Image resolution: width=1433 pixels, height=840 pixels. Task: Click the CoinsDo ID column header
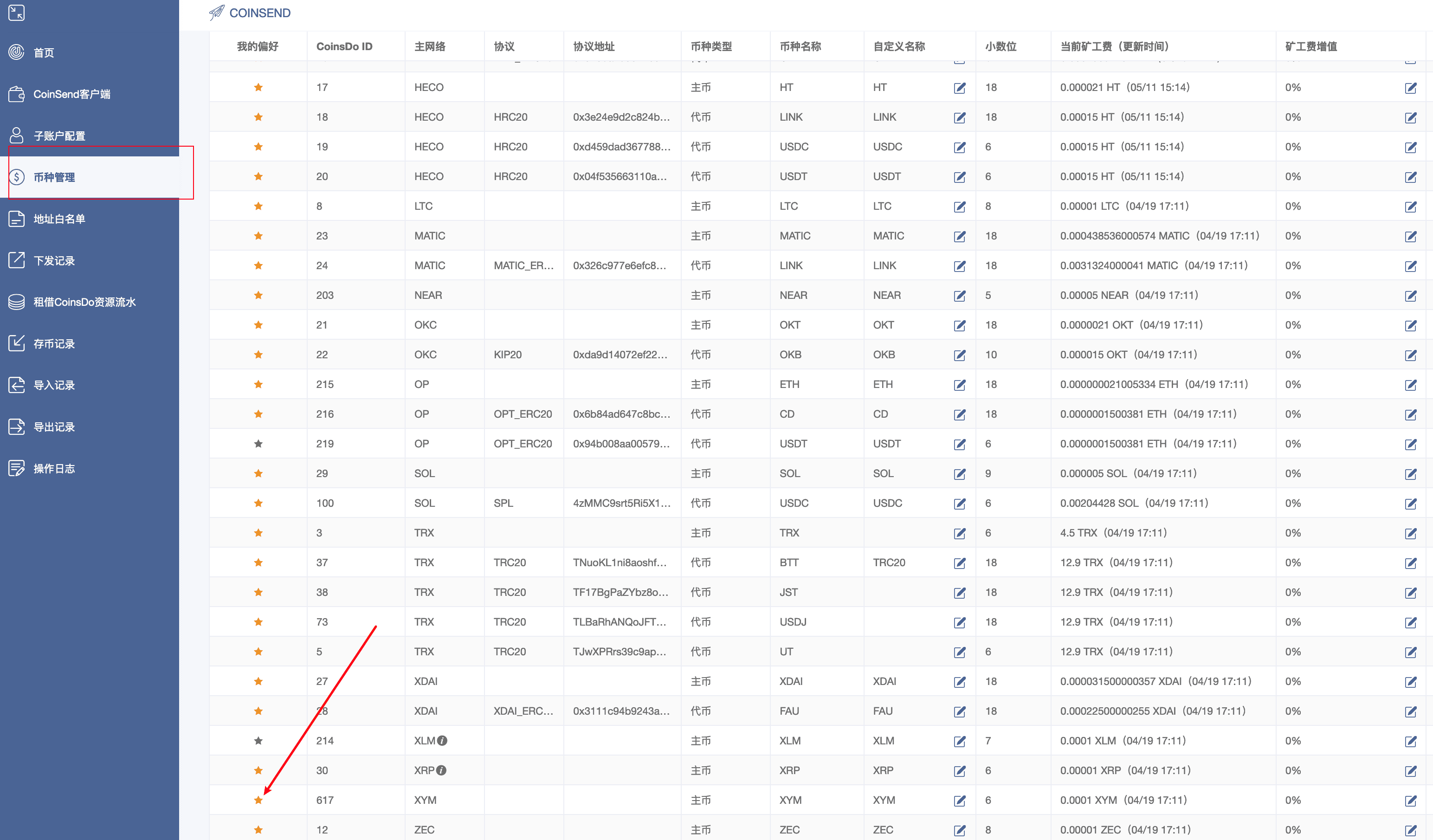coord(344,46)
